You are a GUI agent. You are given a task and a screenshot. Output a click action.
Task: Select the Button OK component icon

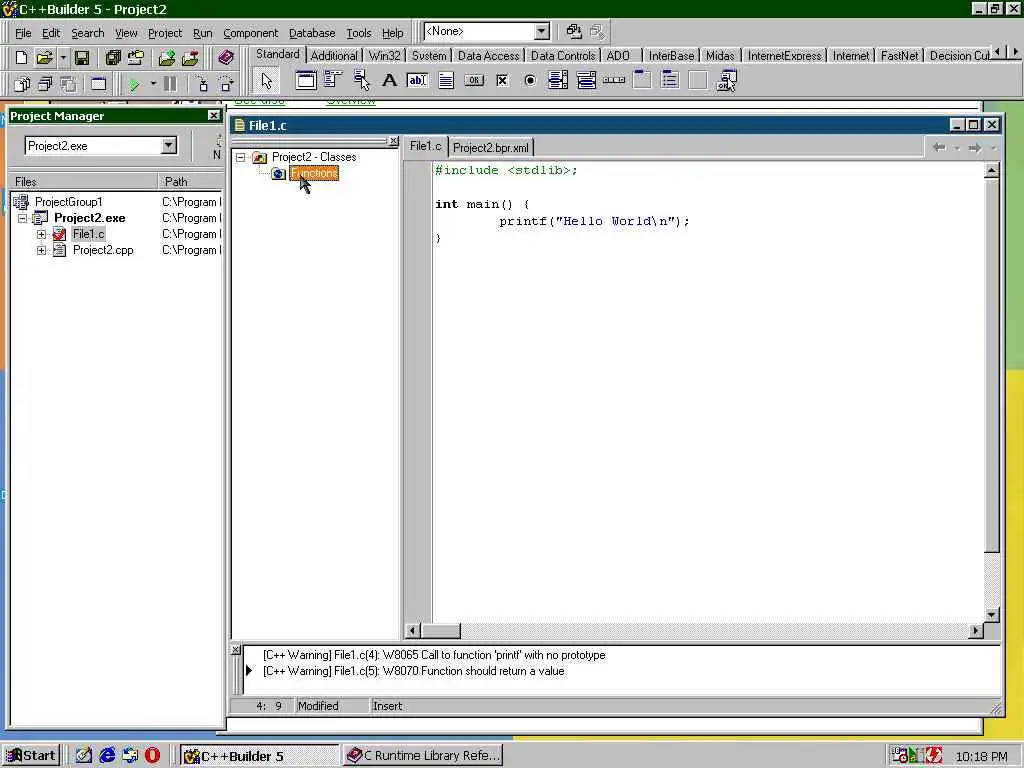tap(474, 80)
